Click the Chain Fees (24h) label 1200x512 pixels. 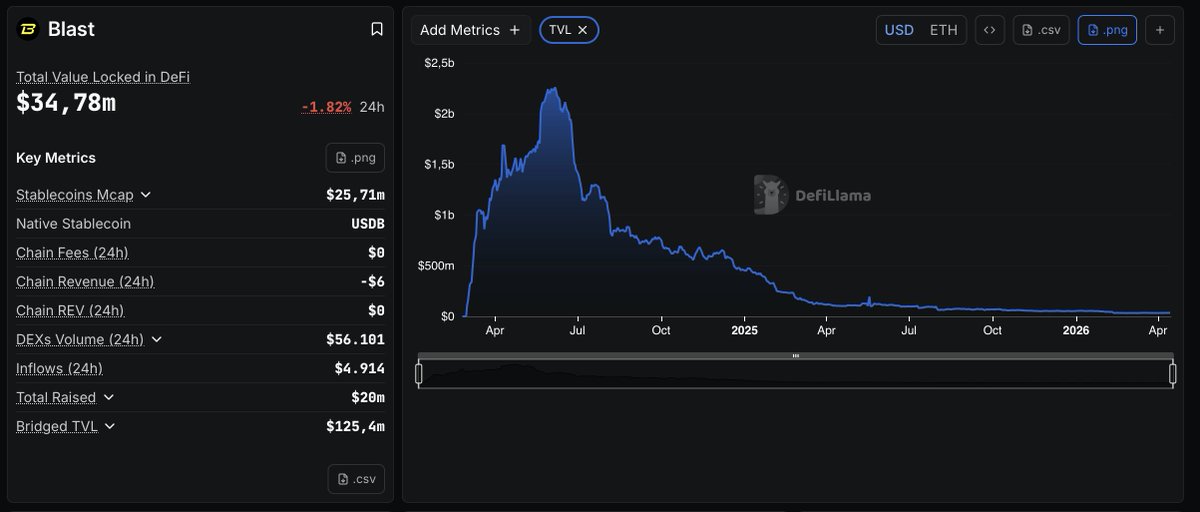(72, 252)
